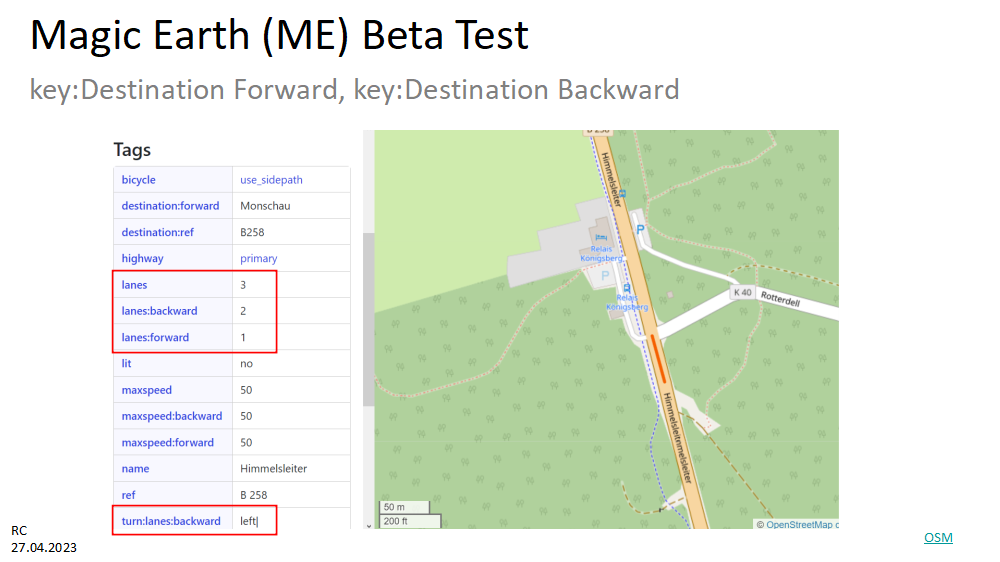1000x562 pixels.
Task: Open the destination:ref key link
Action: click(x=158, y=232)
